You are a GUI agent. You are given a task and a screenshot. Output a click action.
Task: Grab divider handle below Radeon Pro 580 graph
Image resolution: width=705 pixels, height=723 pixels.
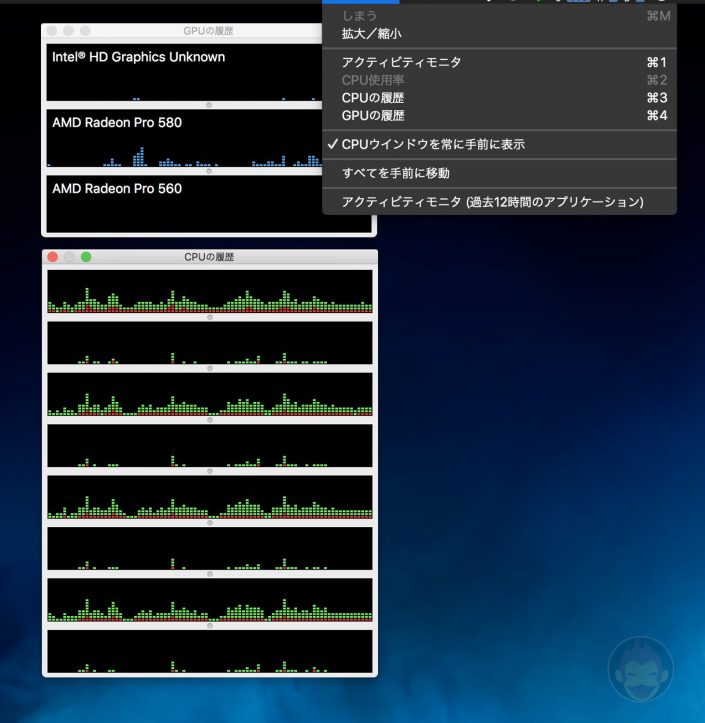209,171
